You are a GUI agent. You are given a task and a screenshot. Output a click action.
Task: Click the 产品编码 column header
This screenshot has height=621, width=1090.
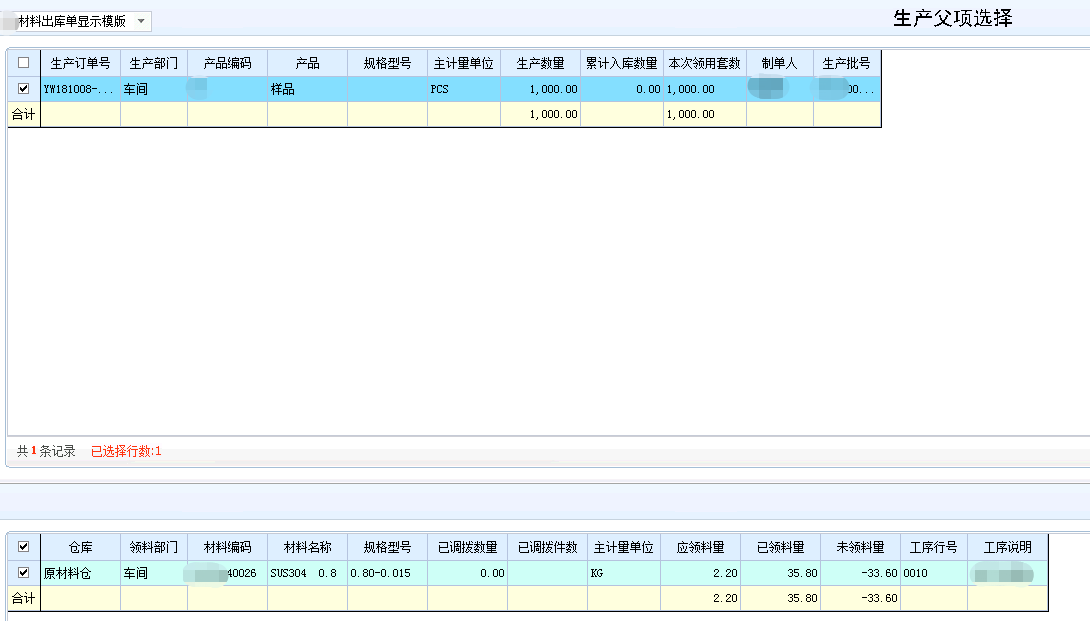227,63
